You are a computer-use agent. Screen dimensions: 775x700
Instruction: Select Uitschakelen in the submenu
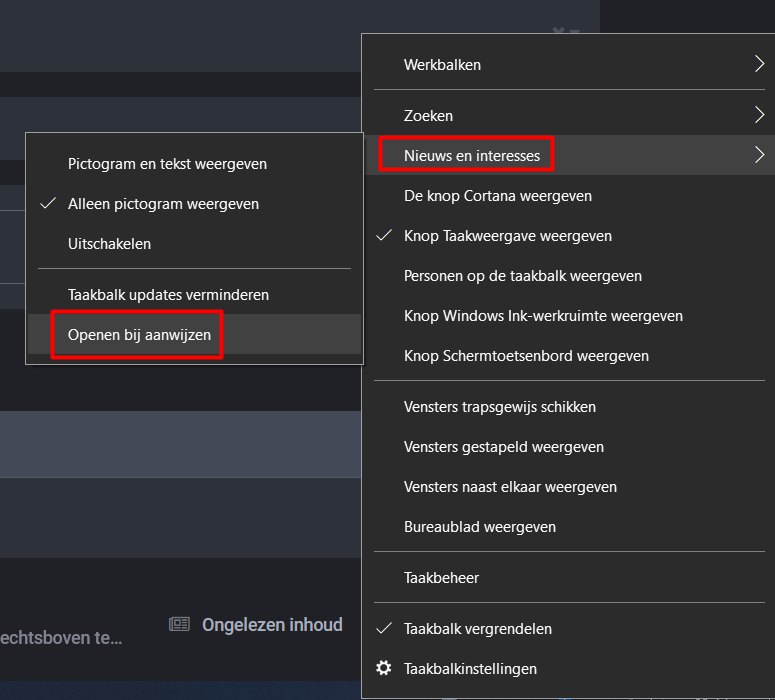tap(109, 244)
